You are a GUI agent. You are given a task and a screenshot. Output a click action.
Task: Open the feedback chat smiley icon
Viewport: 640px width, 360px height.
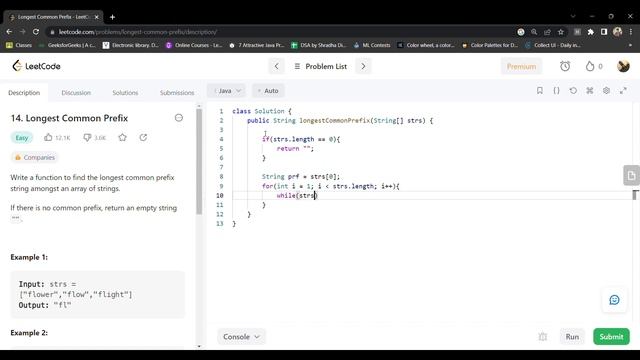point(614,300)
